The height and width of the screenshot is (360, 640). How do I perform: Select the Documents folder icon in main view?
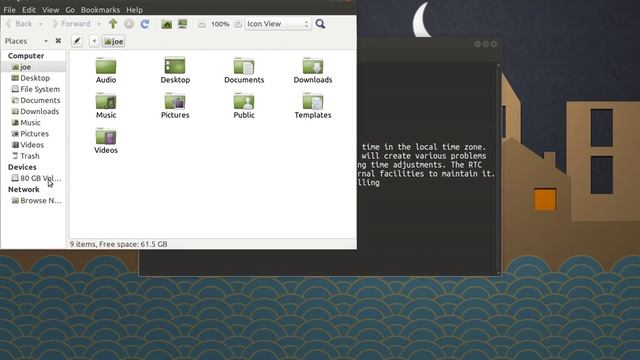(x=244, y=65)
